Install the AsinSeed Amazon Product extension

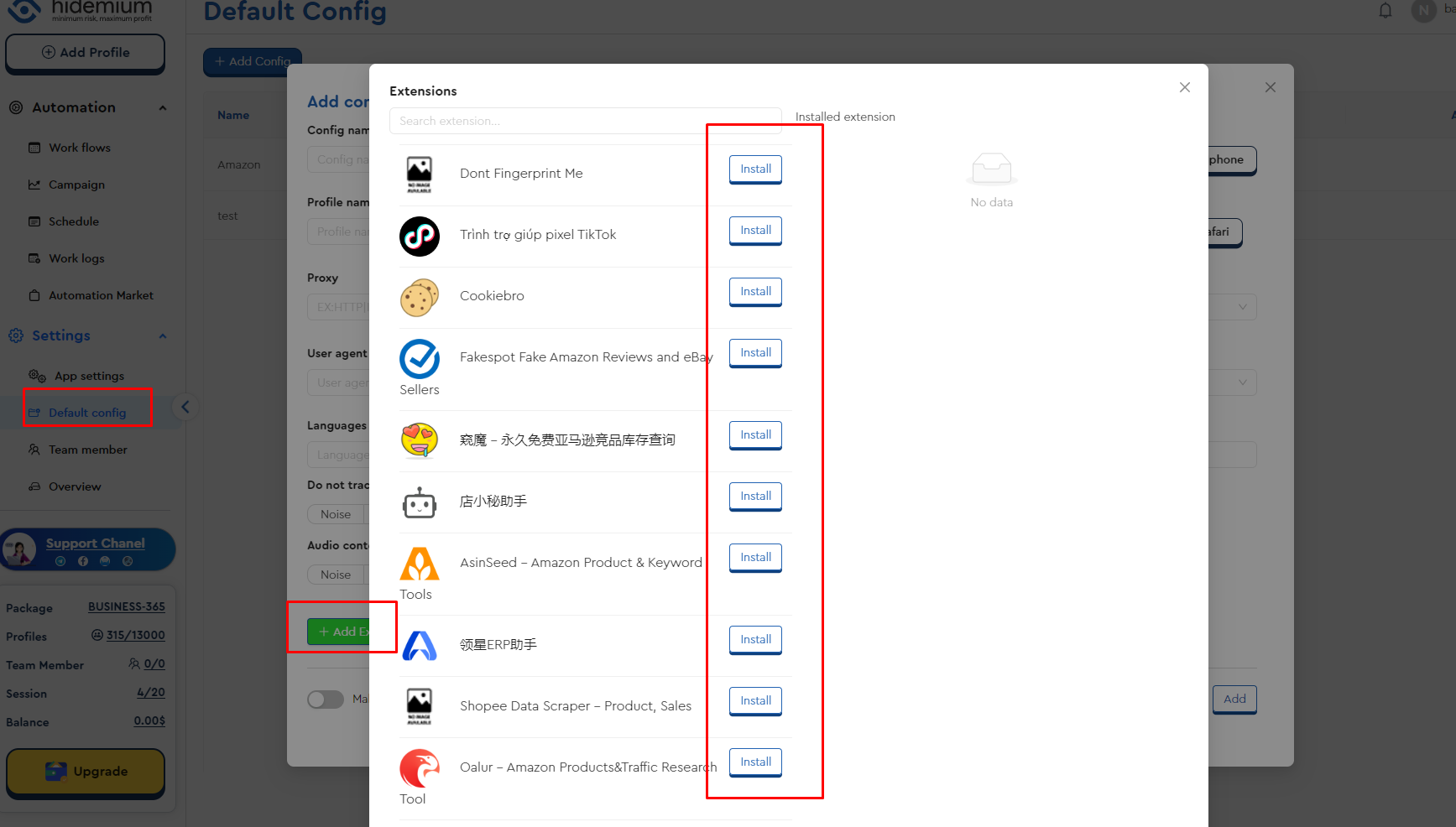click(755, 558)
